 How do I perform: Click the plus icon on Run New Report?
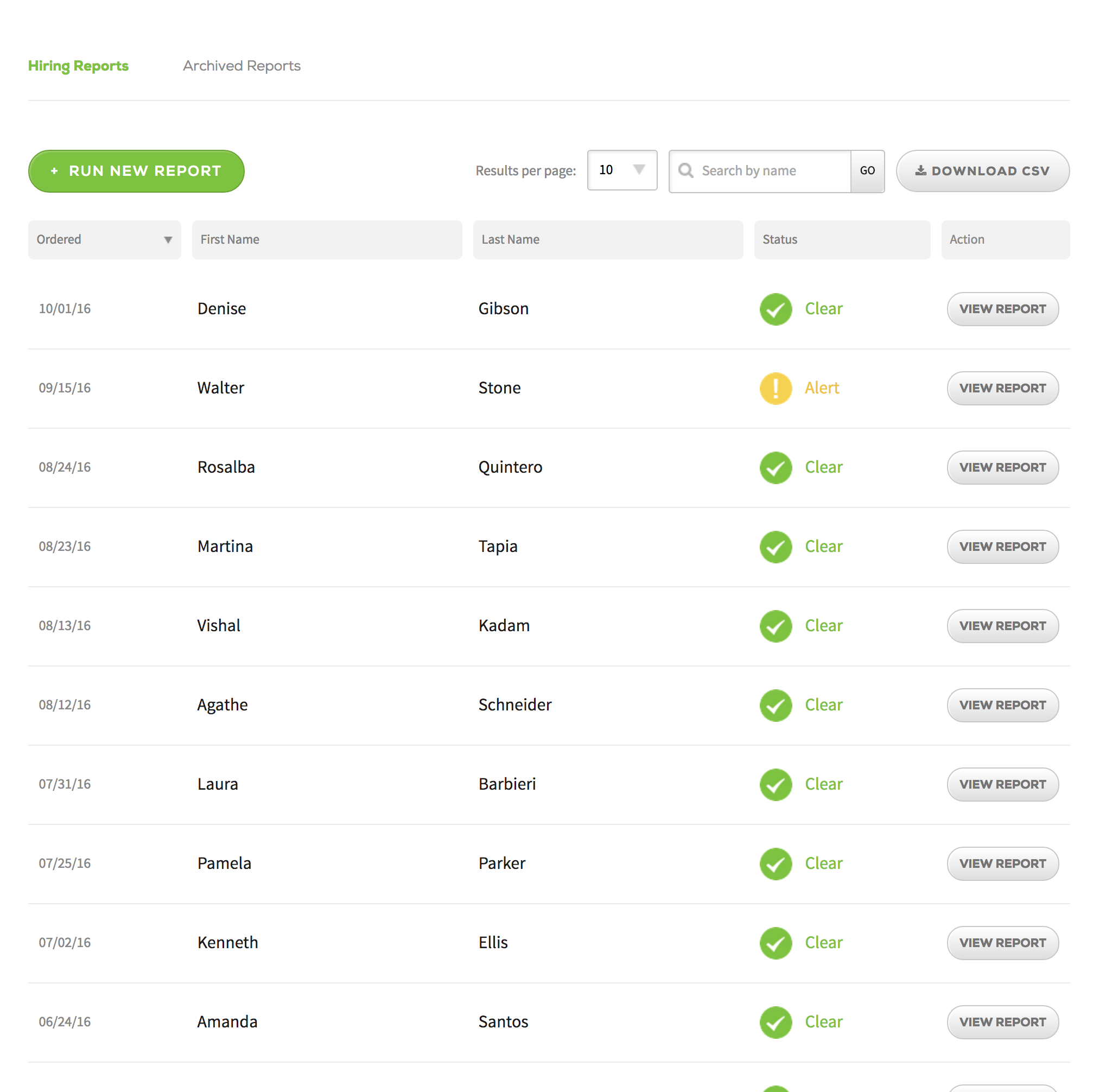[x=54, y=171]
